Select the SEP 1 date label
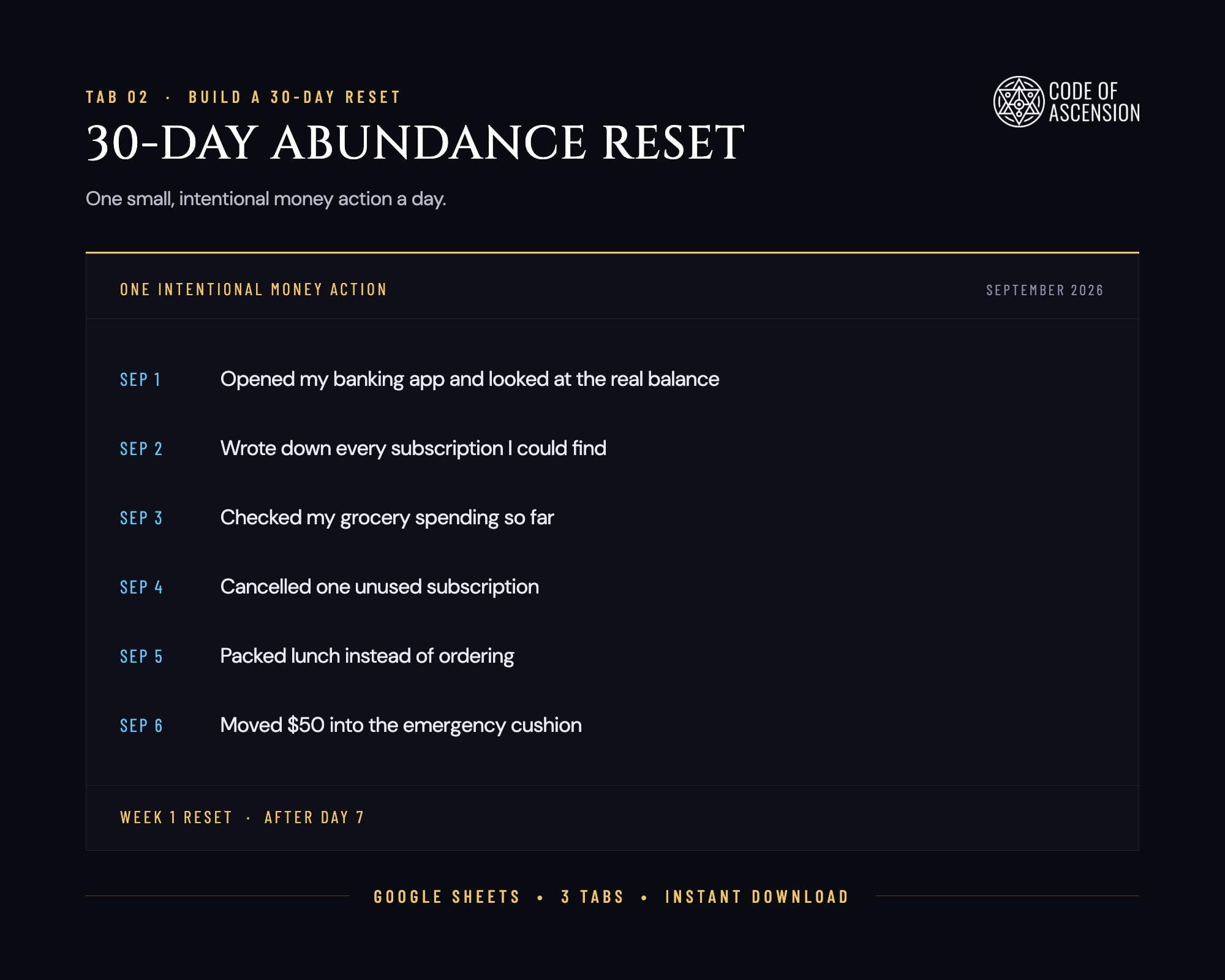This screenshot has width=1225, height=980. pyautogui.click(x=140, y=380)
